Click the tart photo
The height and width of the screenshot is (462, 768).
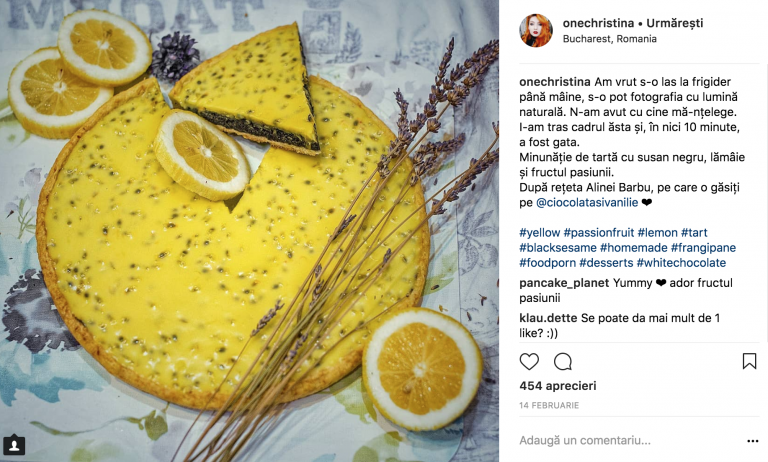(x=249, y=231)
